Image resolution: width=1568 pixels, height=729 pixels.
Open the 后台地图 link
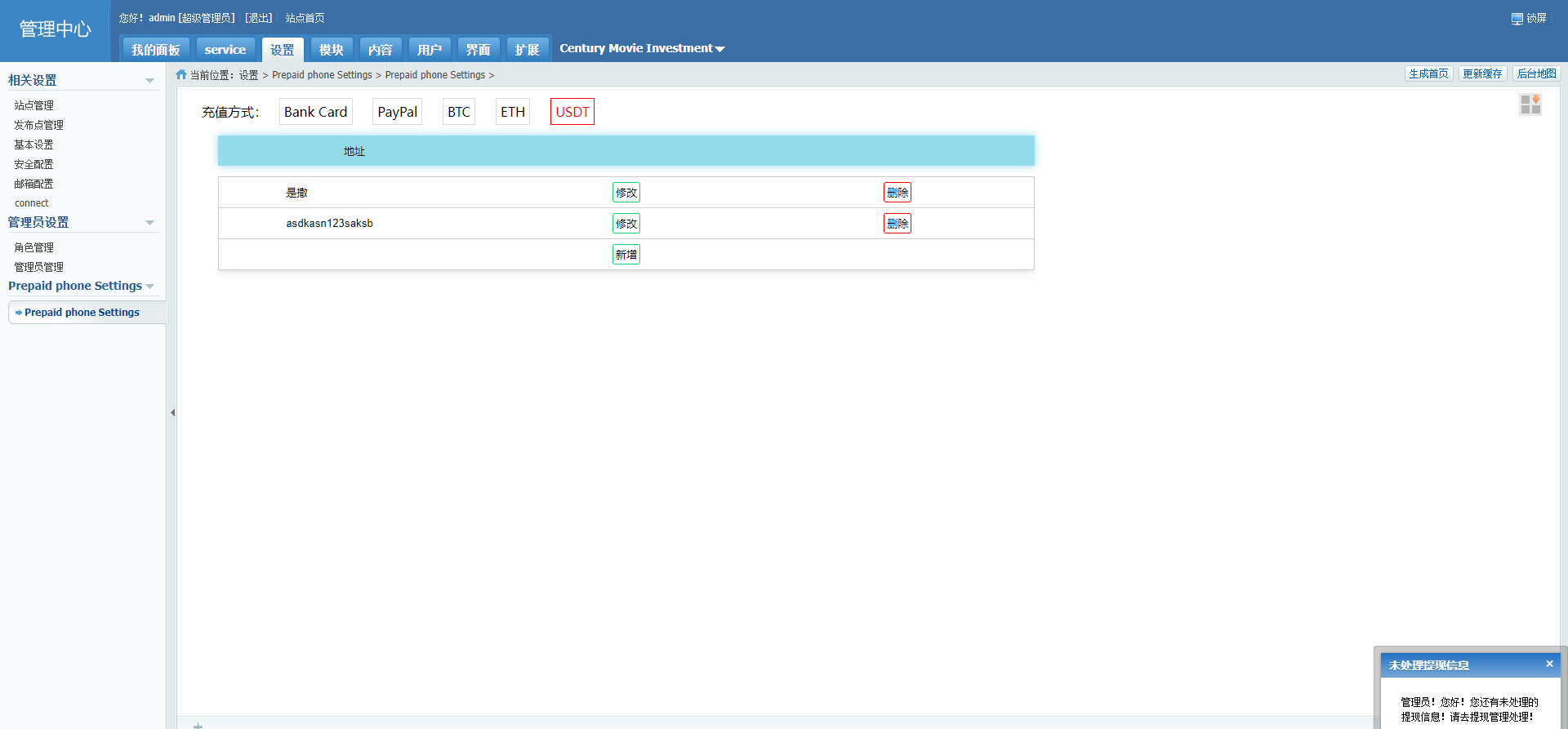(x=1536, y=74)
